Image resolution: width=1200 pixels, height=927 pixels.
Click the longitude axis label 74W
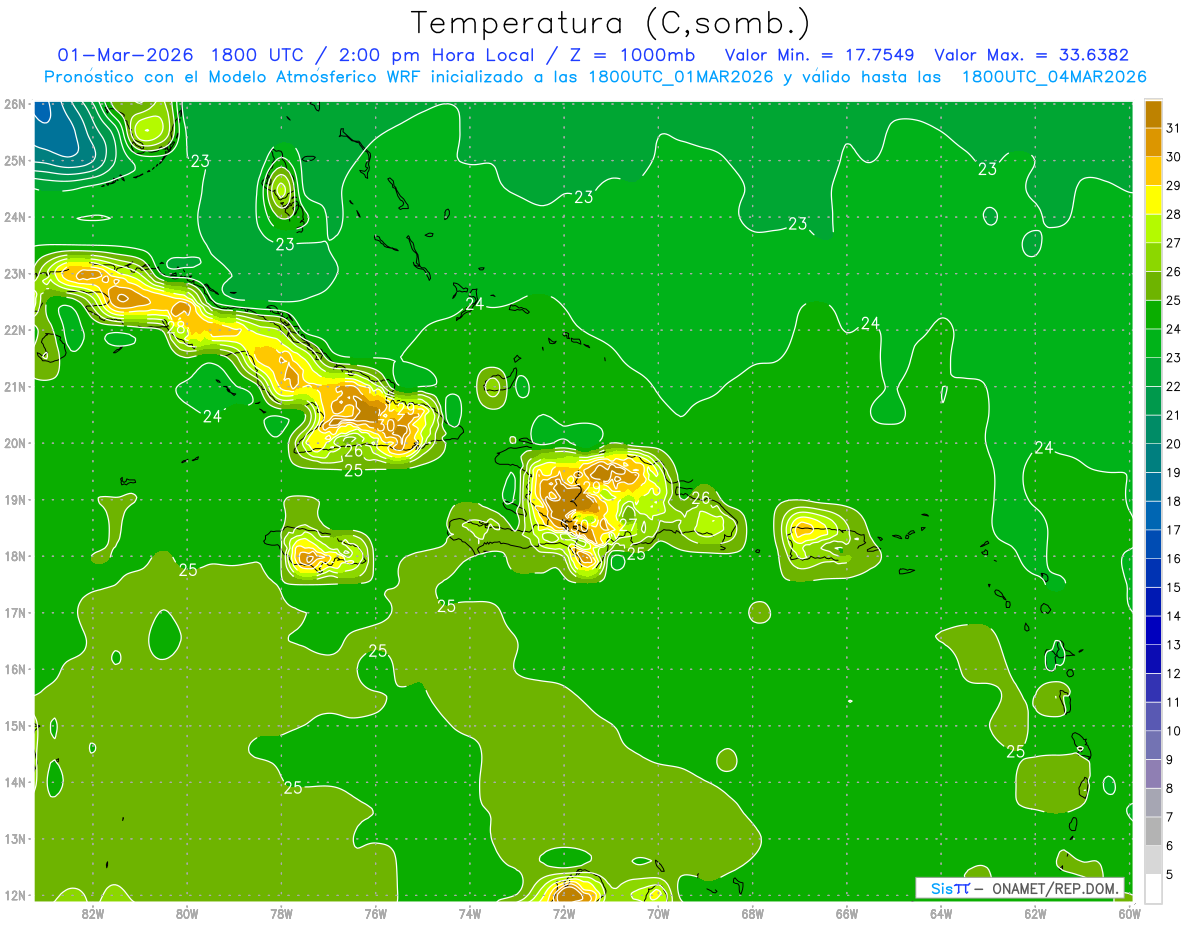coord(470,914)
